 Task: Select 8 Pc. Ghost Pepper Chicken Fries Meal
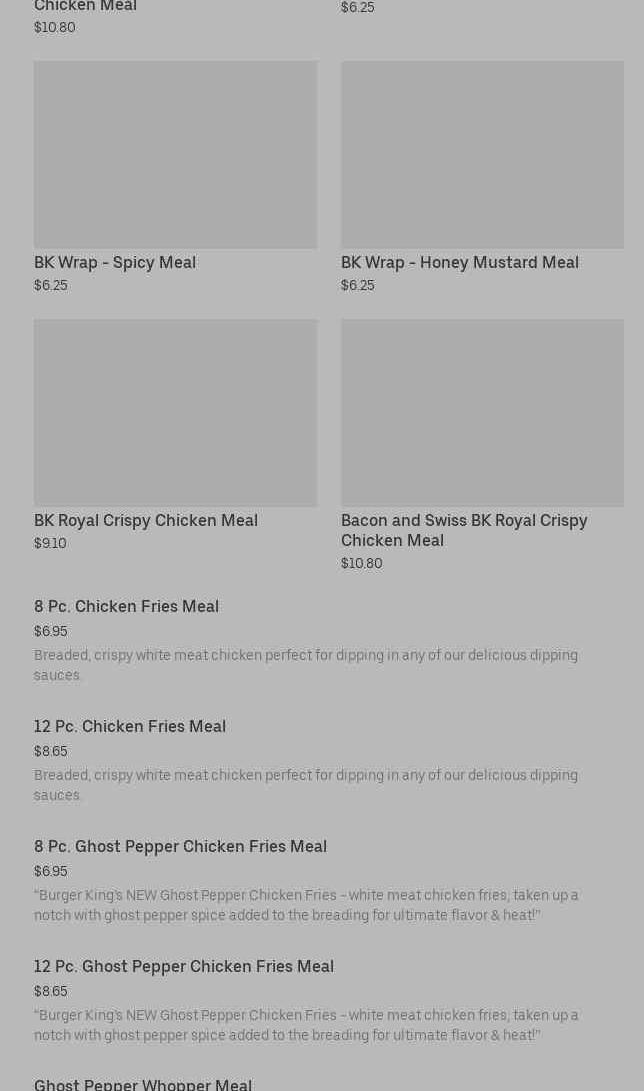pos(180,846)
